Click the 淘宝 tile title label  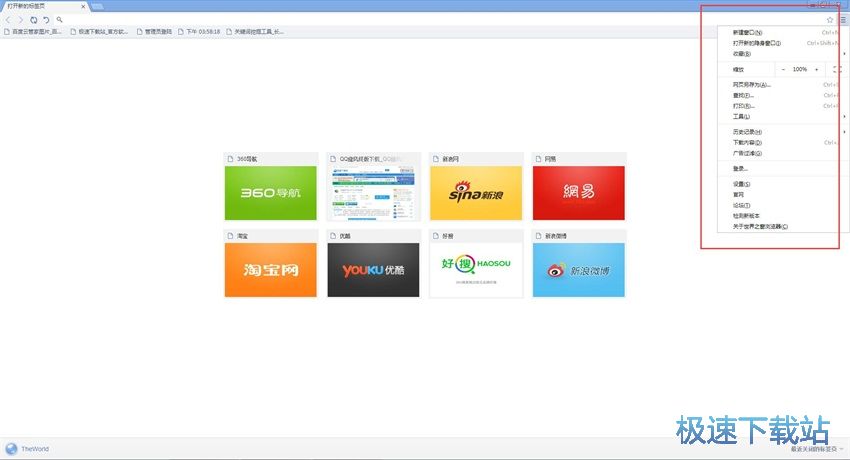pyautogui.click(x=242, y=236)
